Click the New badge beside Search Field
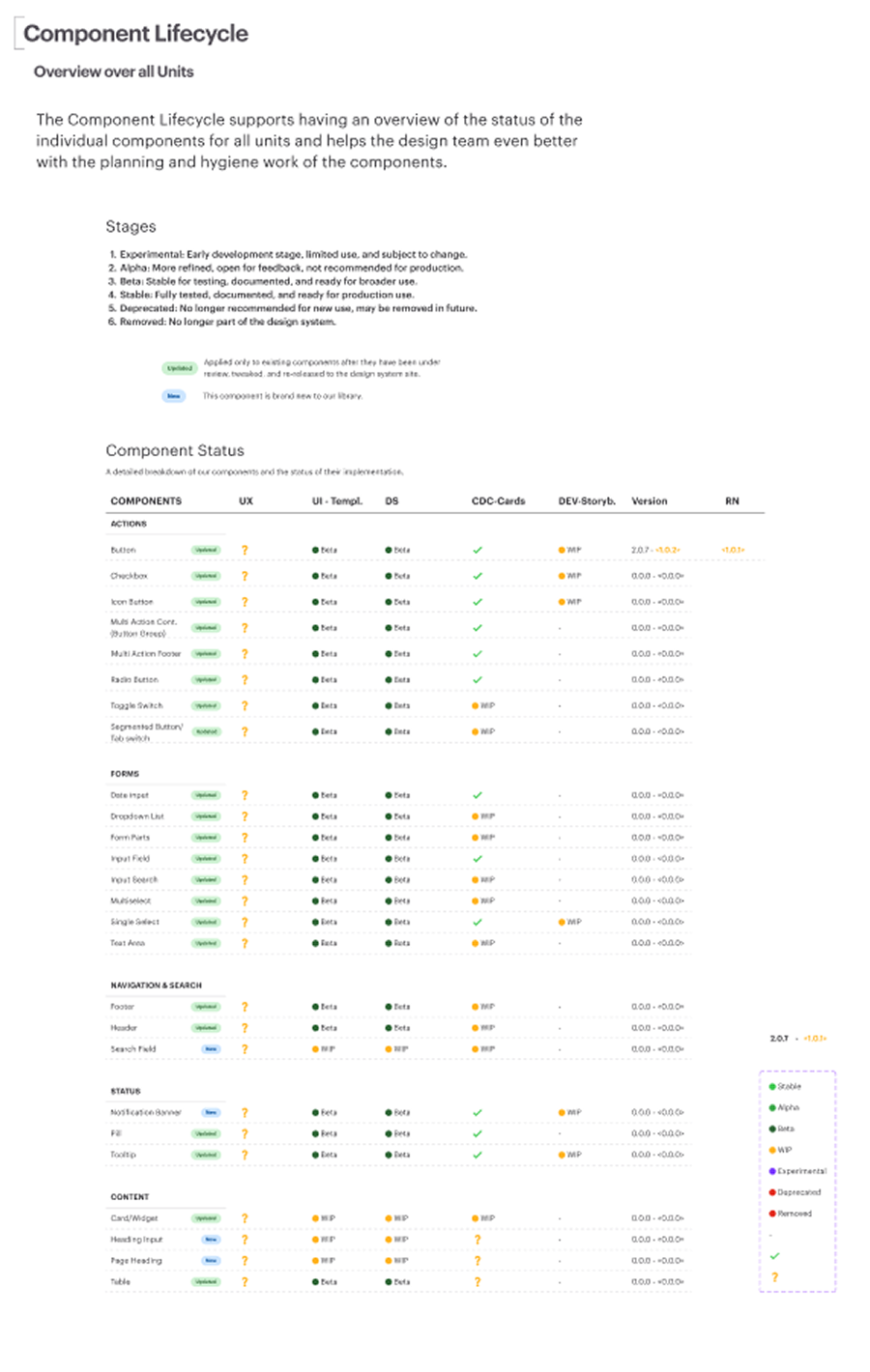 (211, 1049)
